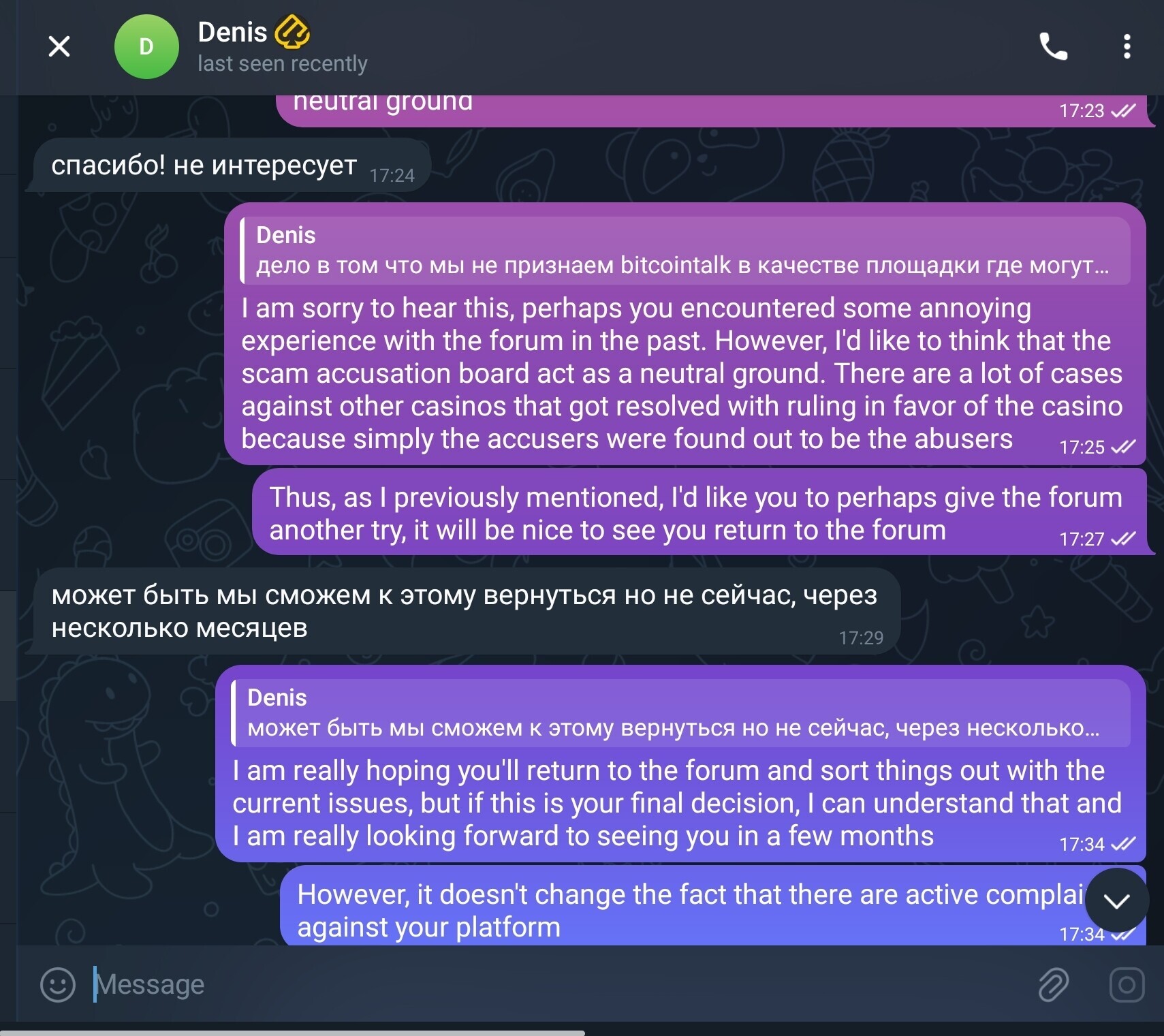The height and width of the screenshot is (1036, 1164).
Task: Click the 'last seen recently' status text
Action: click(283, 63)
